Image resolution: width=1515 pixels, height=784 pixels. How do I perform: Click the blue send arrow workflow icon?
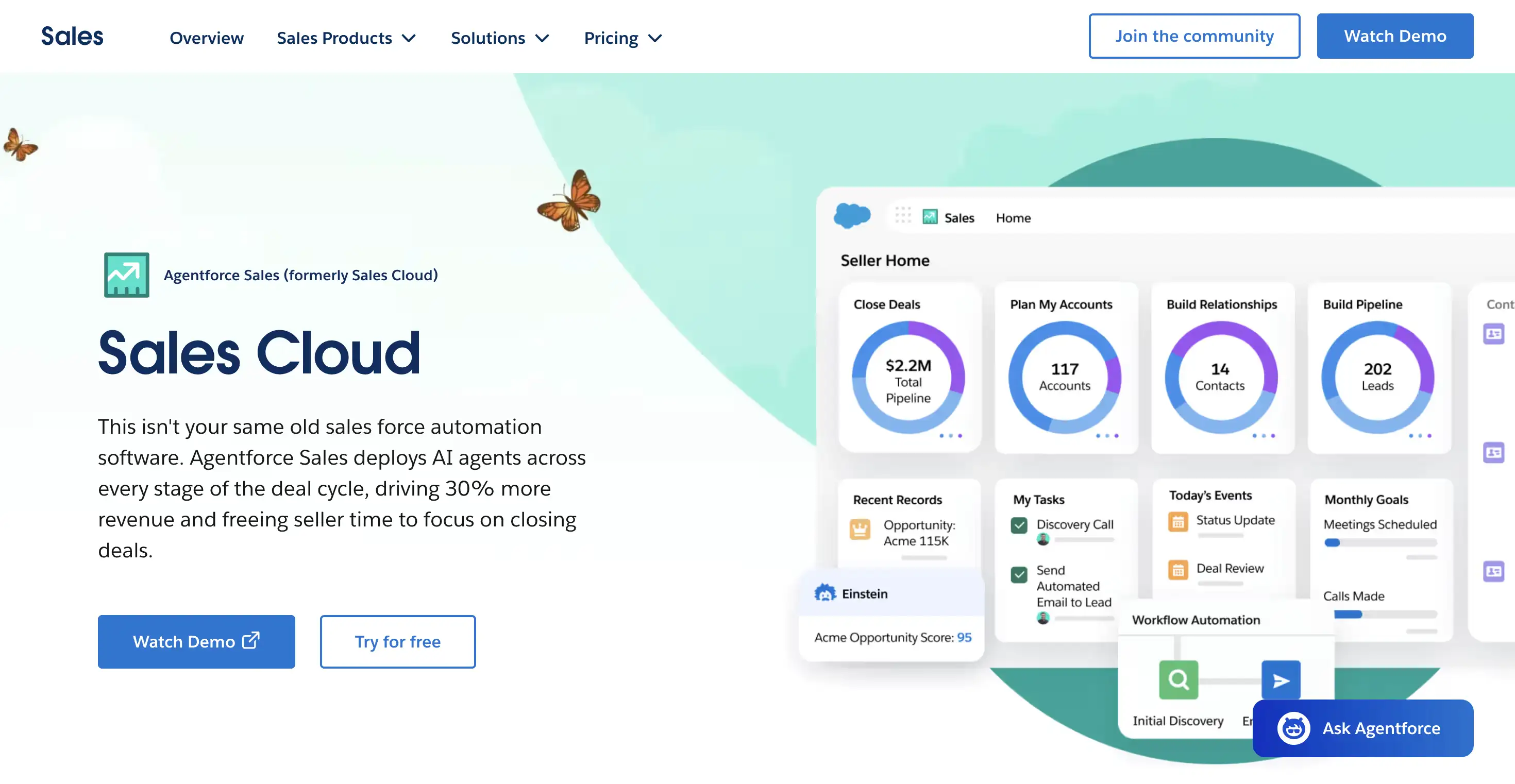pos(1281,680)
